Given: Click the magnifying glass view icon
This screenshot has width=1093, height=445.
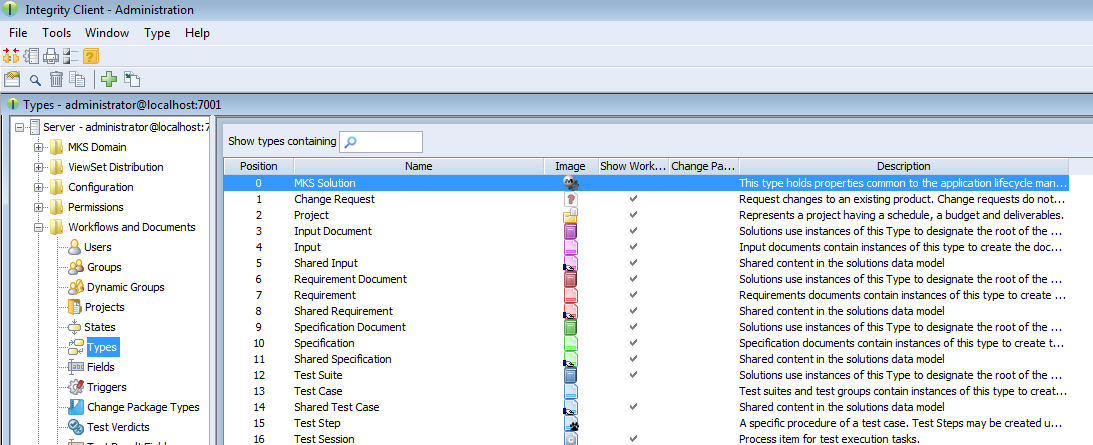Looking at the screenshot, I should (35, 80).
